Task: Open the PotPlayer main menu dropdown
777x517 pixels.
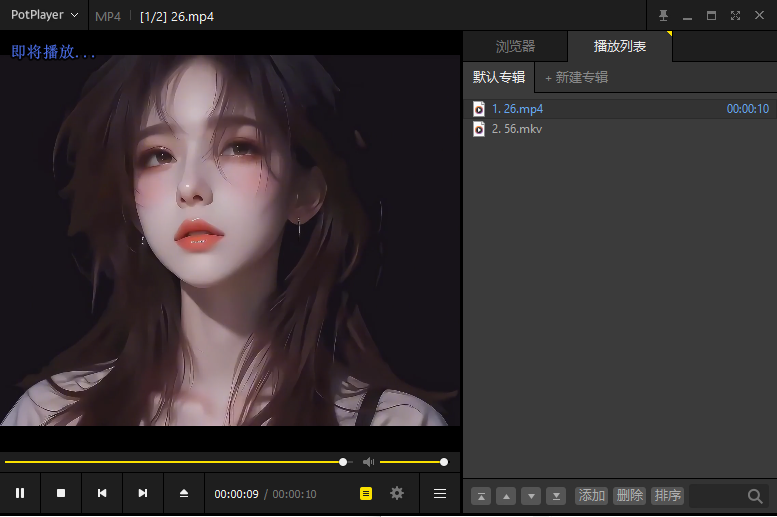Action: coord(45,15)
